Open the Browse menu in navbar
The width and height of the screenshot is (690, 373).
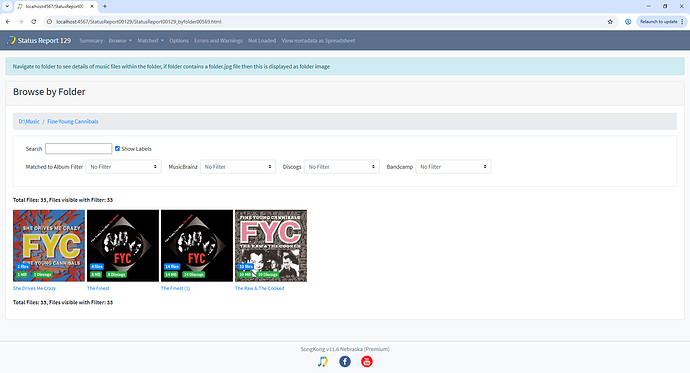click(120, 40)
